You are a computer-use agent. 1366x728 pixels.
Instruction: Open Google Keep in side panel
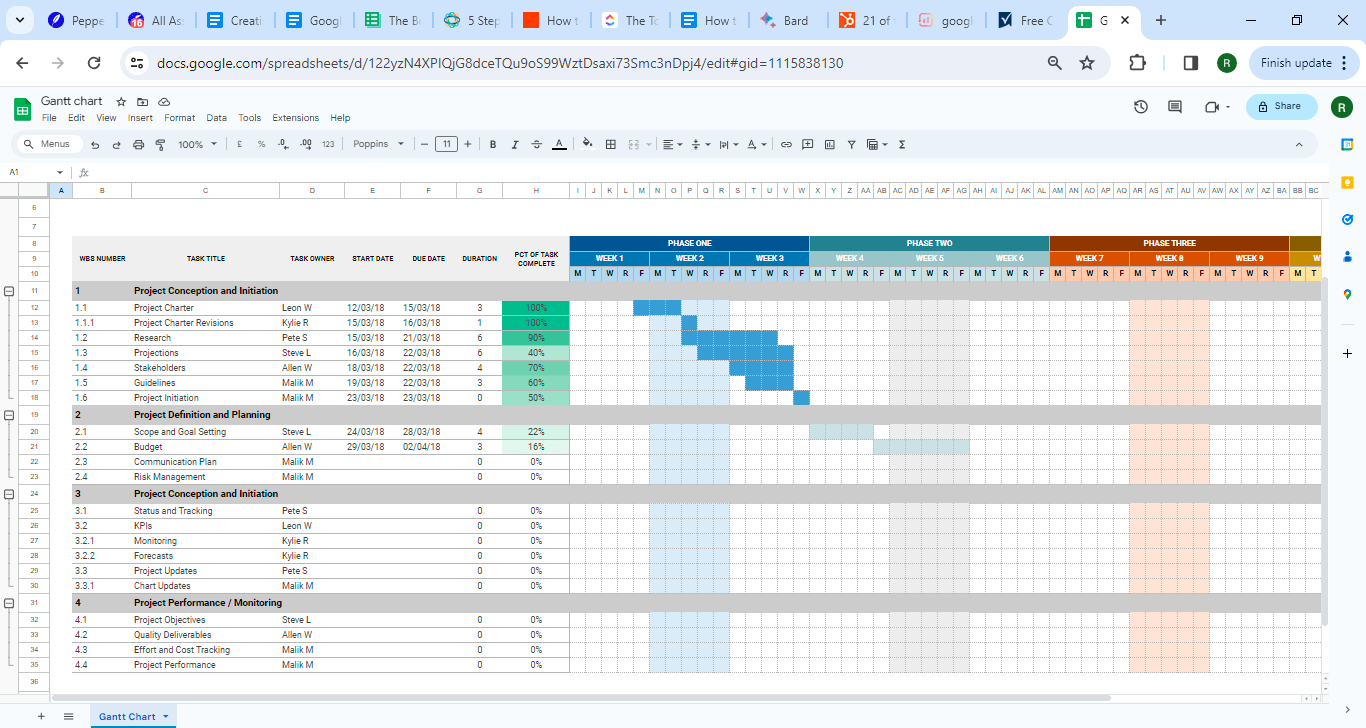tap(1347, 182)
